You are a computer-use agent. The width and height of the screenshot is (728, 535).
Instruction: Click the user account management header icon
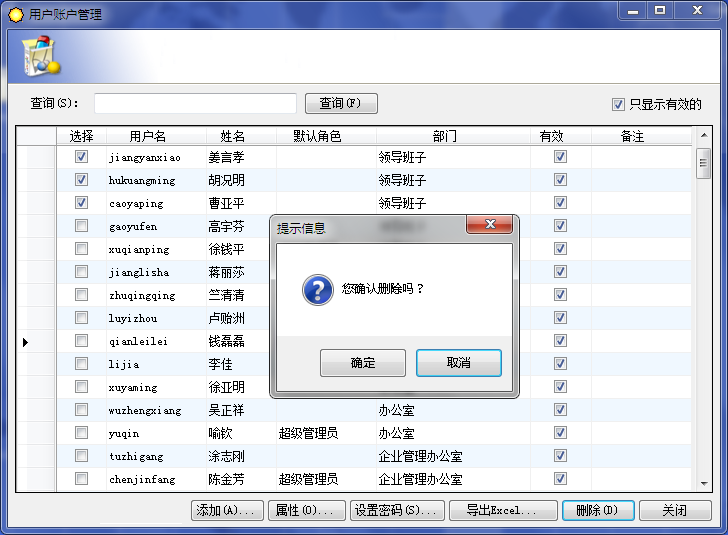41,56
